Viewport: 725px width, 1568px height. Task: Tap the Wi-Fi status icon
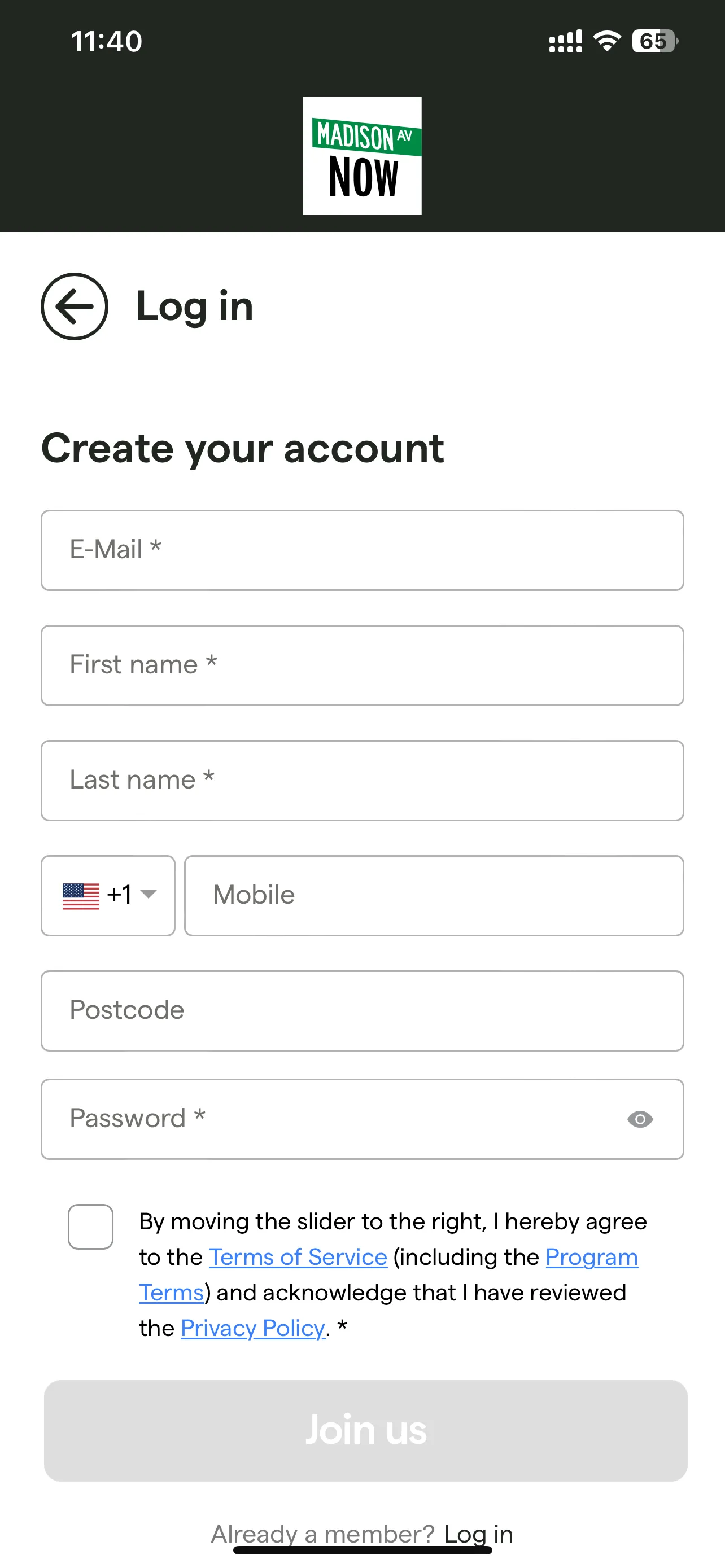(607, 41)
